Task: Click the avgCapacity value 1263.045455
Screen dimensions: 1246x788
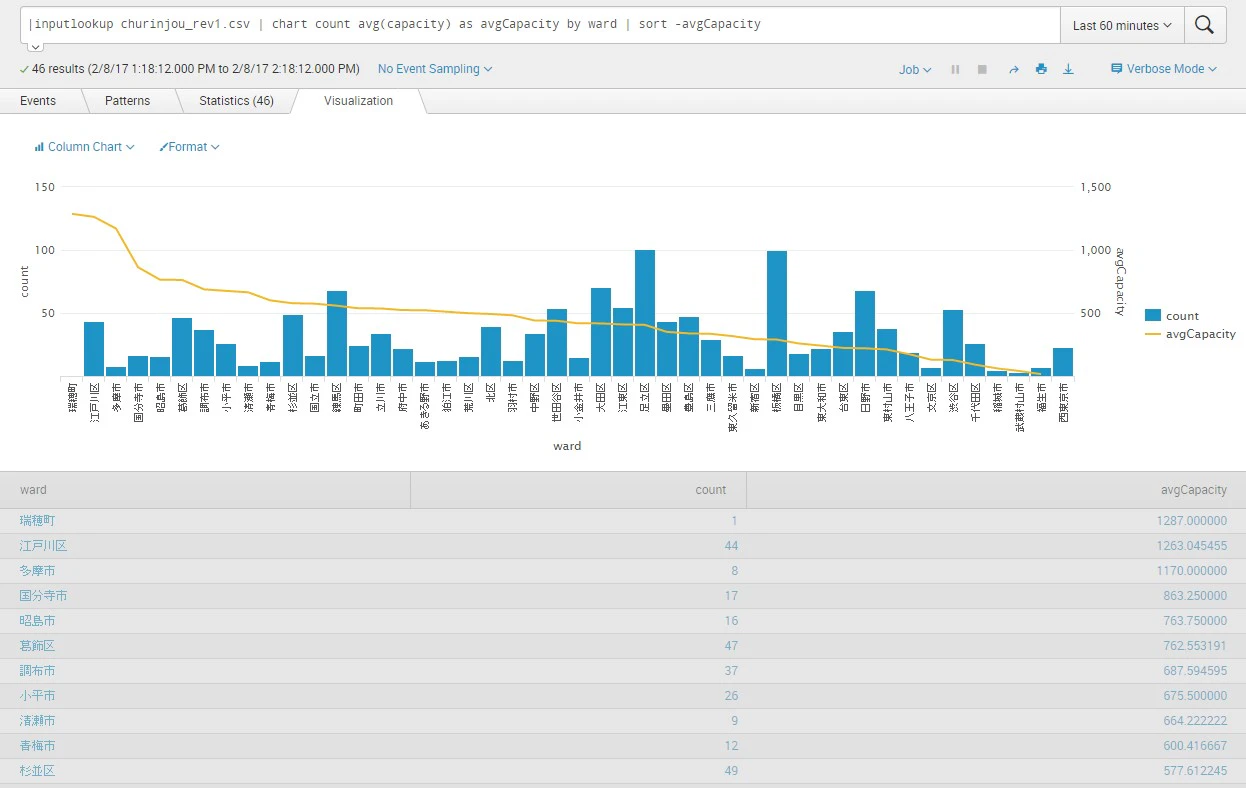Action: 1192,546
